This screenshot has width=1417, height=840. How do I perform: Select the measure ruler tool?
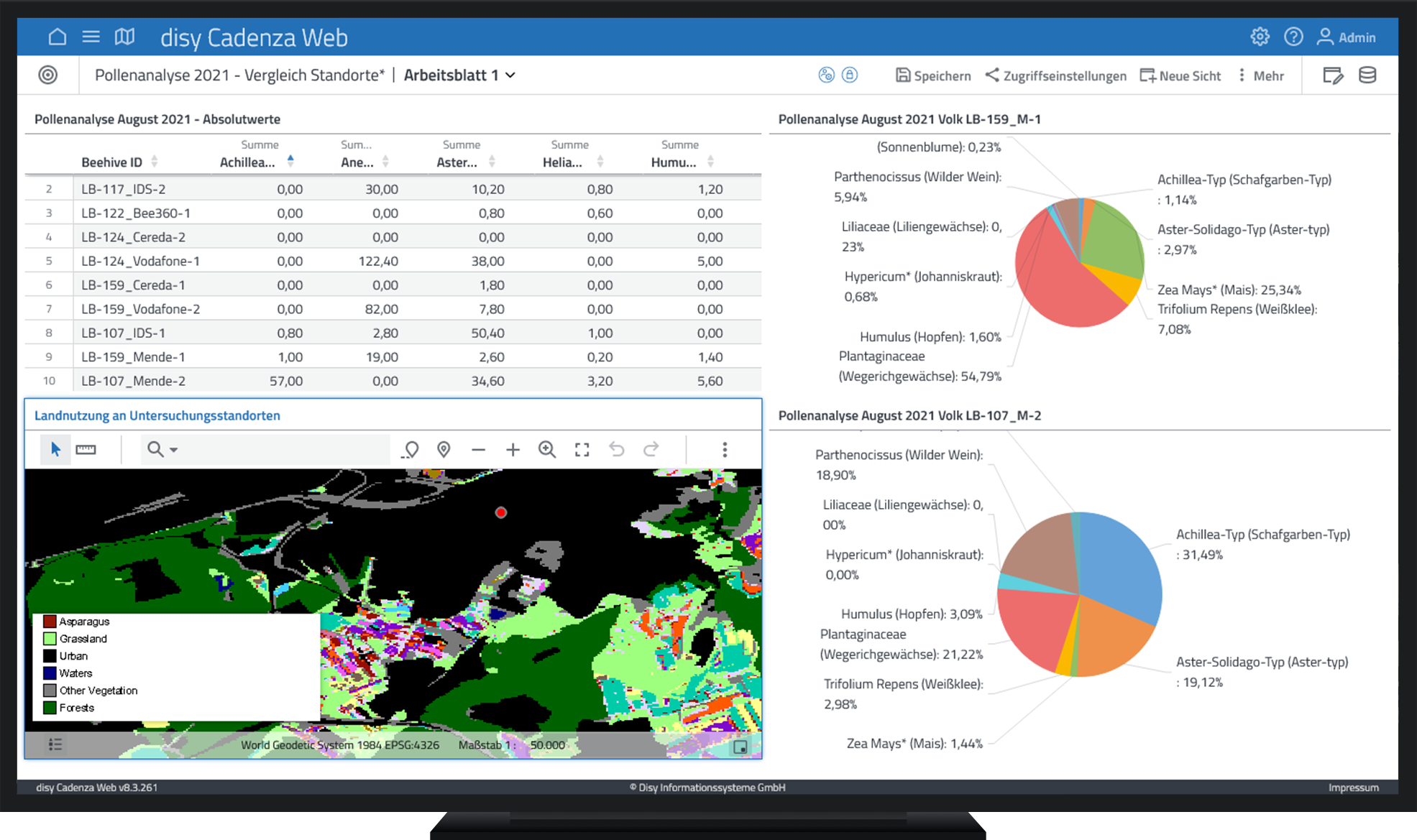coord(86,450)
